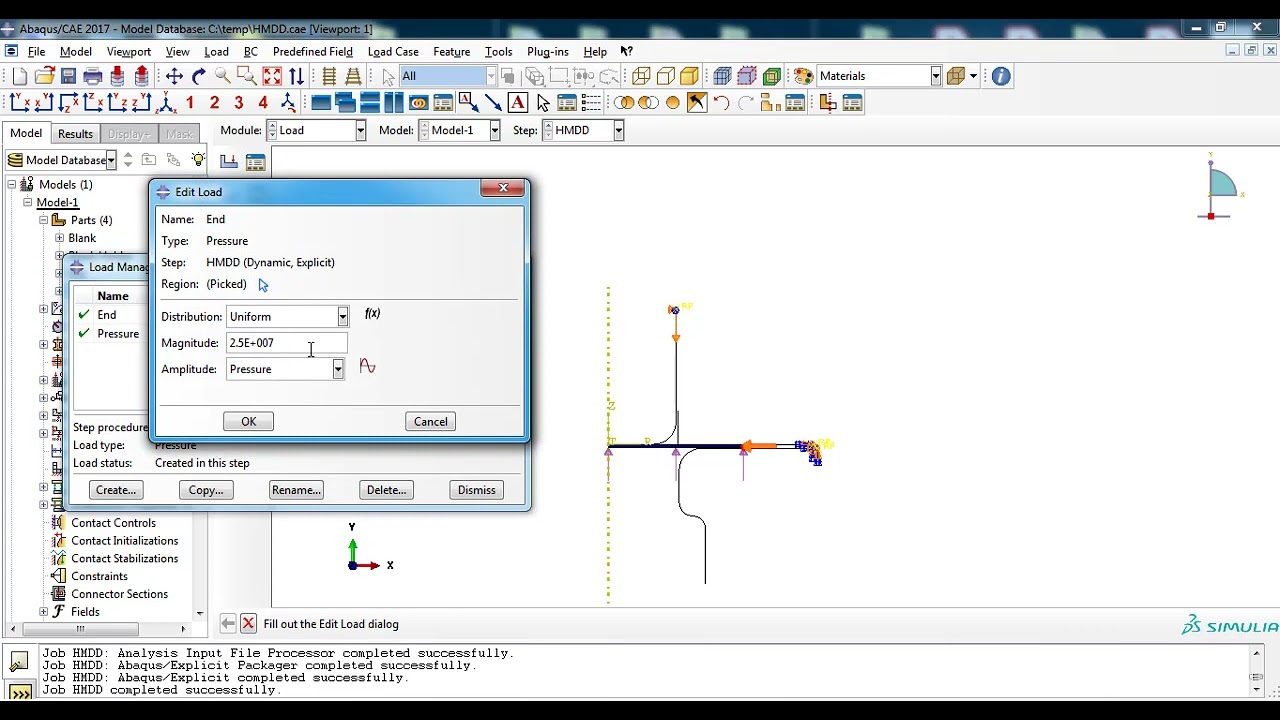1280x720 pixels.
Task: Toggle the green check for End load
Action: (84, 315)
